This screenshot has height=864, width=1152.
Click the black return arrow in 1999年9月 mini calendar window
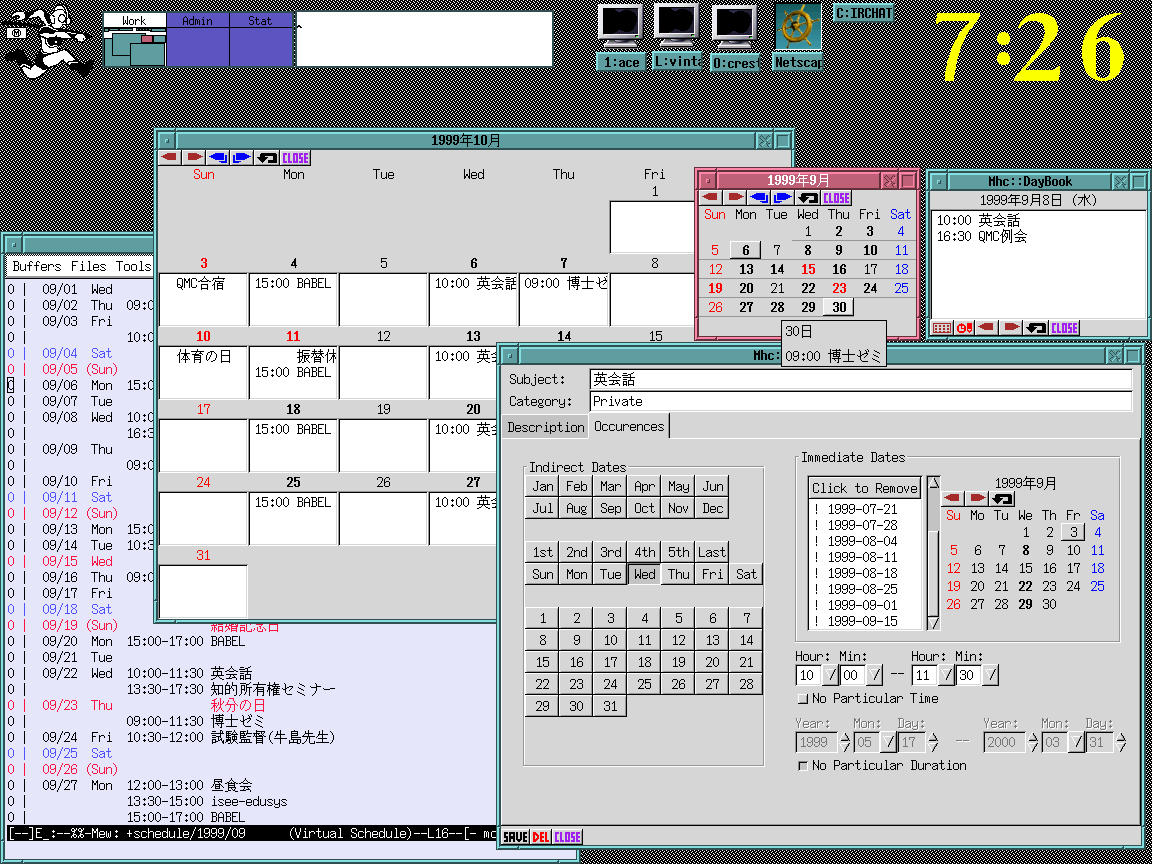(x=808, y=198)
